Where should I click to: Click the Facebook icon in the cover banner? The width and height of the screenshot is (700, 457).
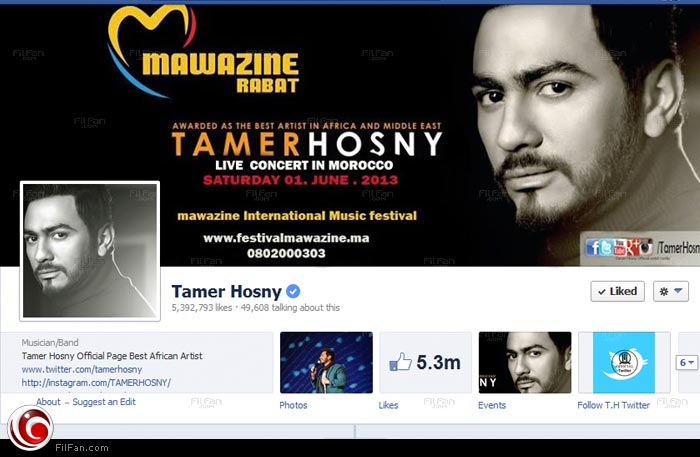pyautogui.click(x=592, y=247)
